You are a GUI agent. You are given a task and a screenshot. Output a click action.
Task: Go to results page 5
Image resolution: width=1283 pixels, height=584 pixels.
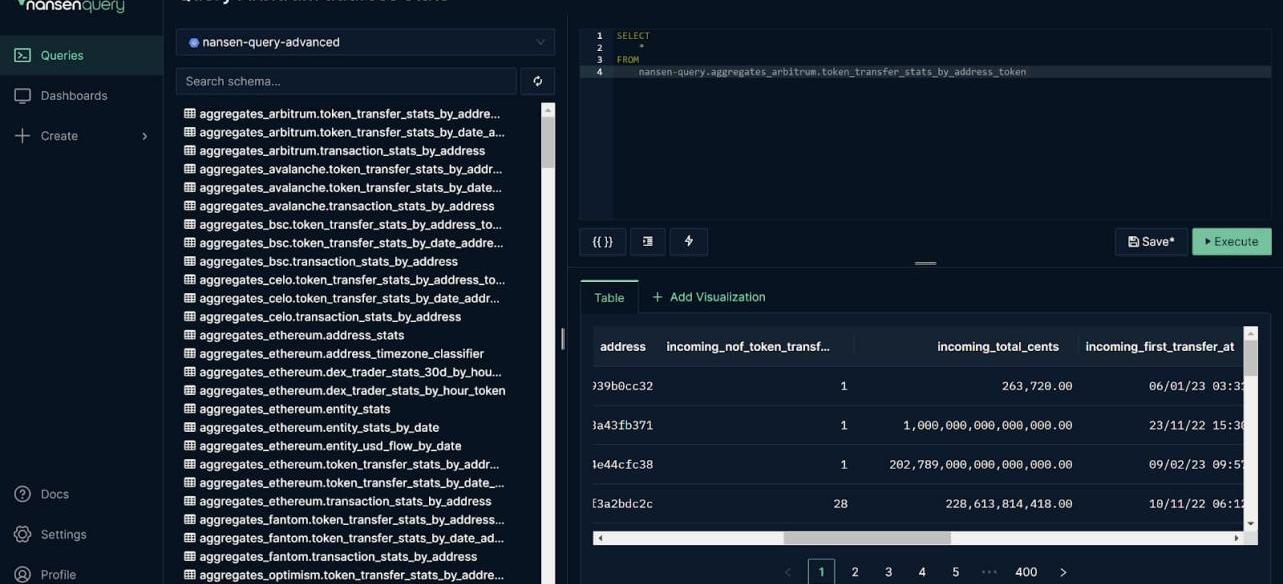click(955, 572)
